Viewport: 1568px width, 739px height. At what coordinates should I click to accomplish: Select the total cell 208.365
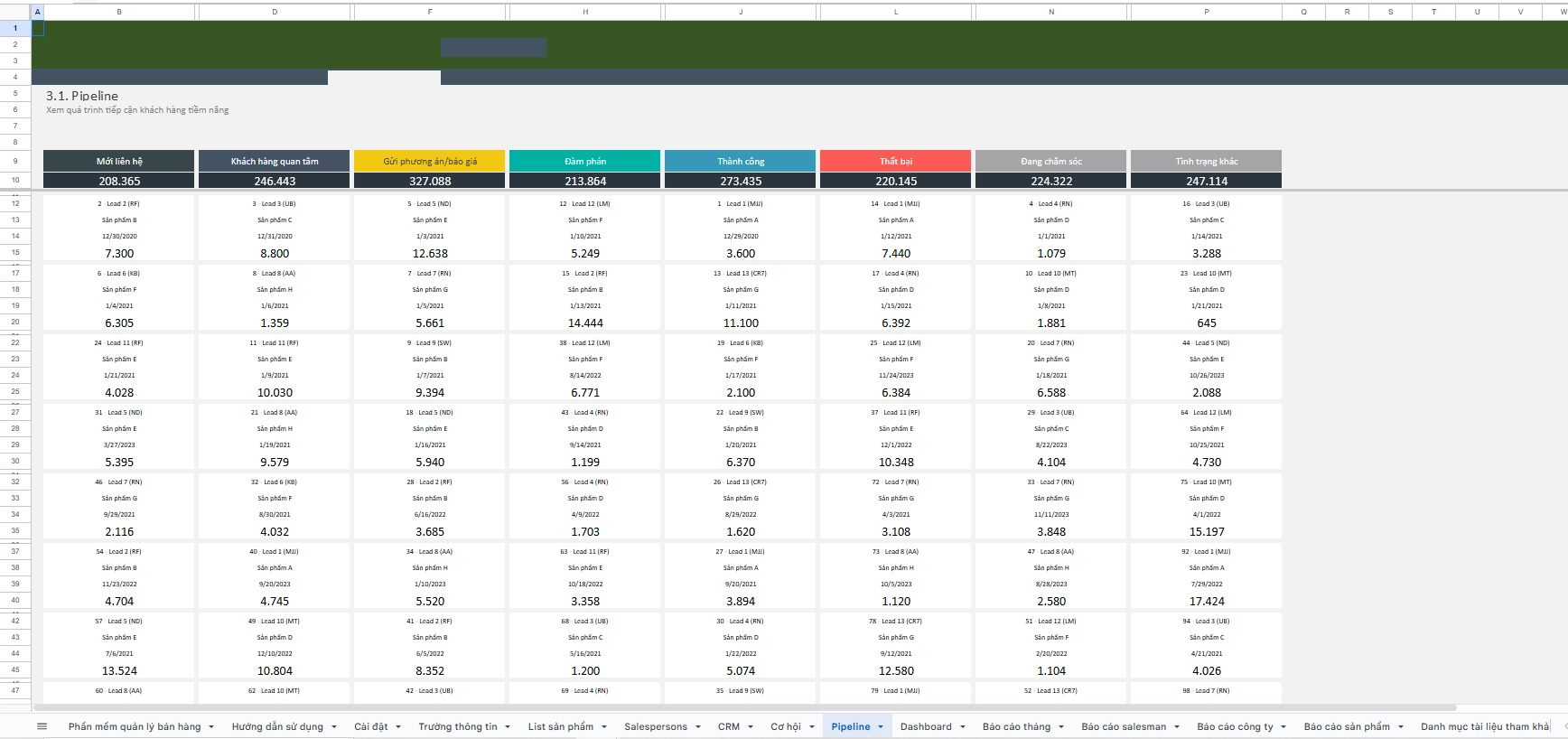coord(119,181)
